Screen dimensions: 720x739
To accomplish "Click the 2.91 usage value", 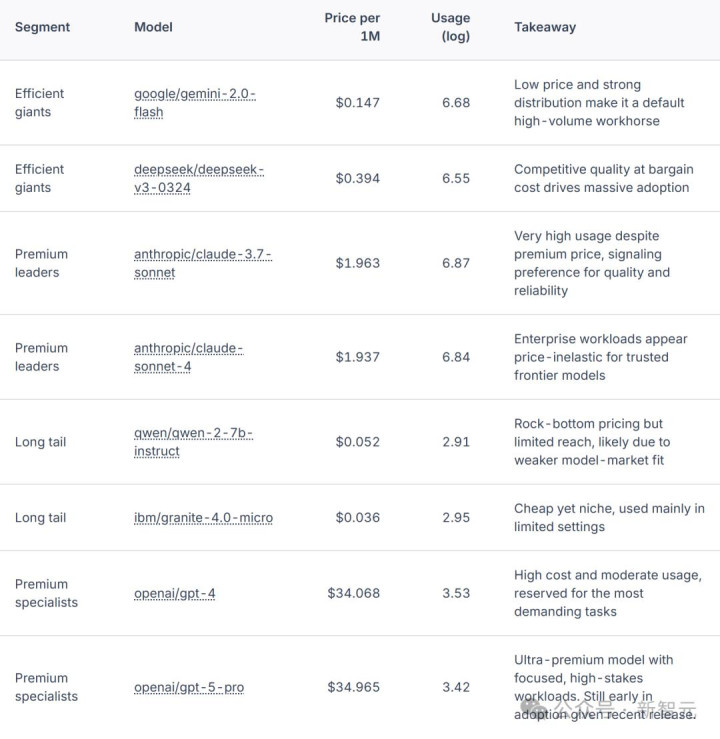I will (455, 442).
